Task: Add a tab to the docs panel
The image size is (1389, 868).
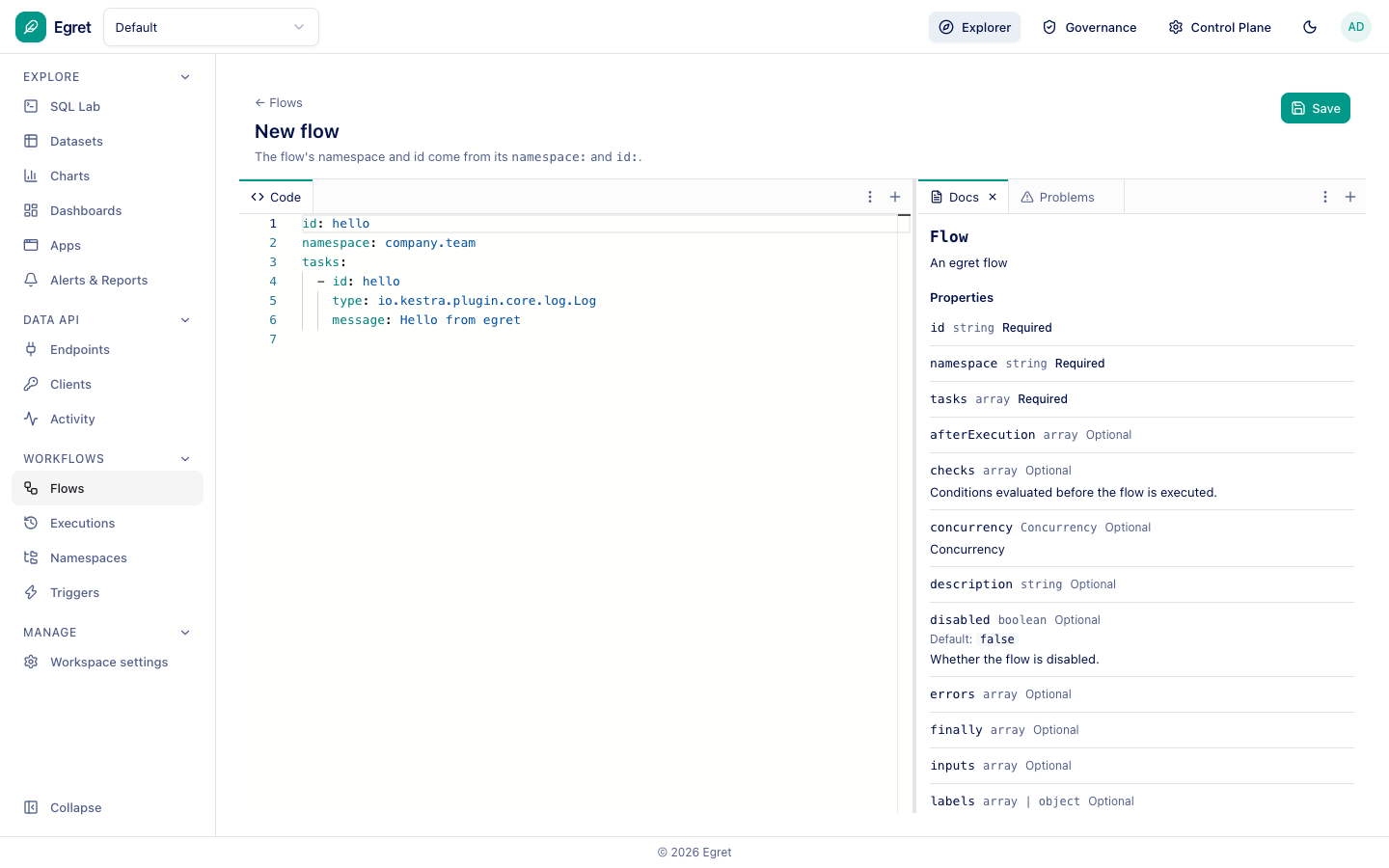Action: point(1350,197)
